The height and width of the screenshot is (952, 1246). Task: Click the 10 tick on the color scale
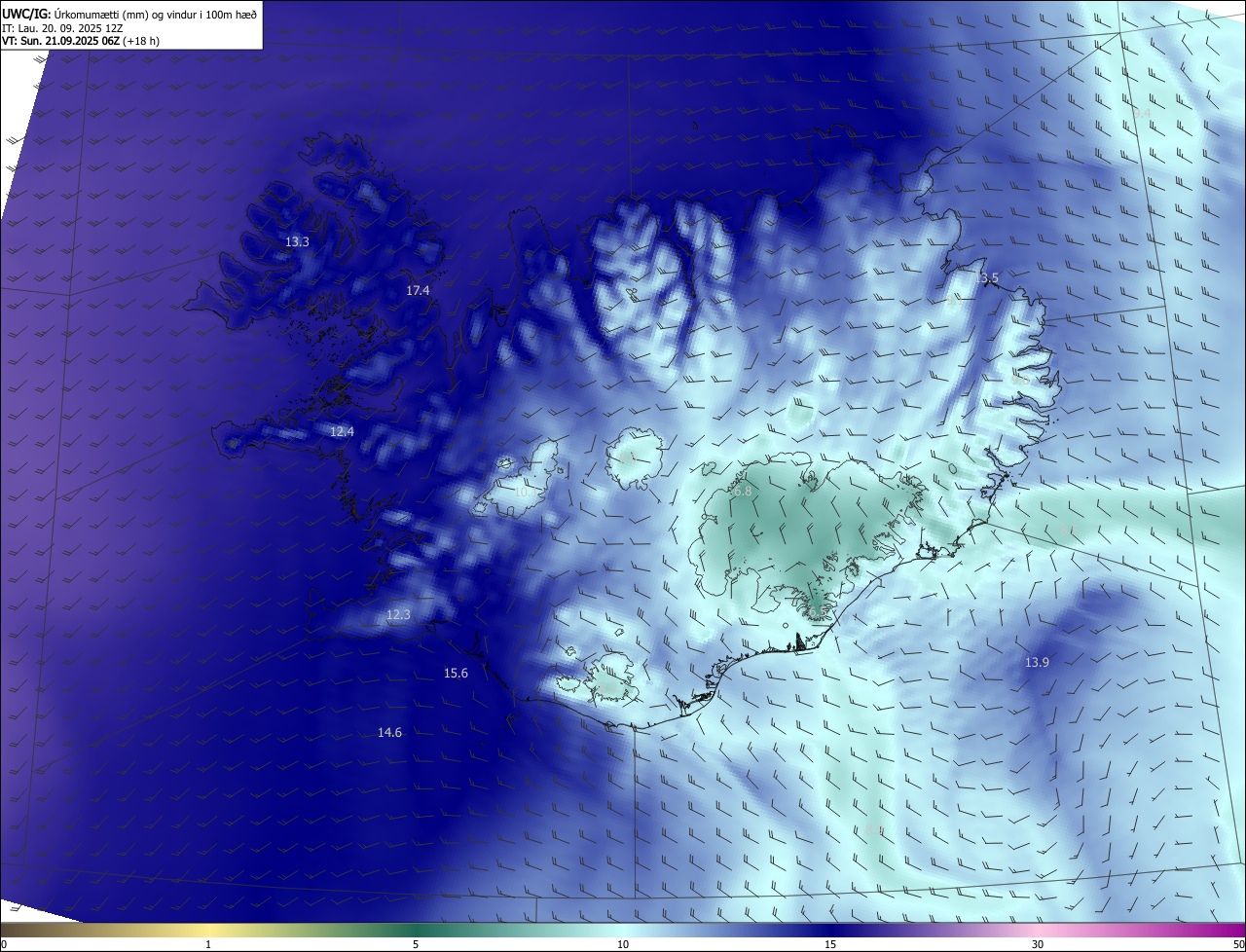[623, 944]
